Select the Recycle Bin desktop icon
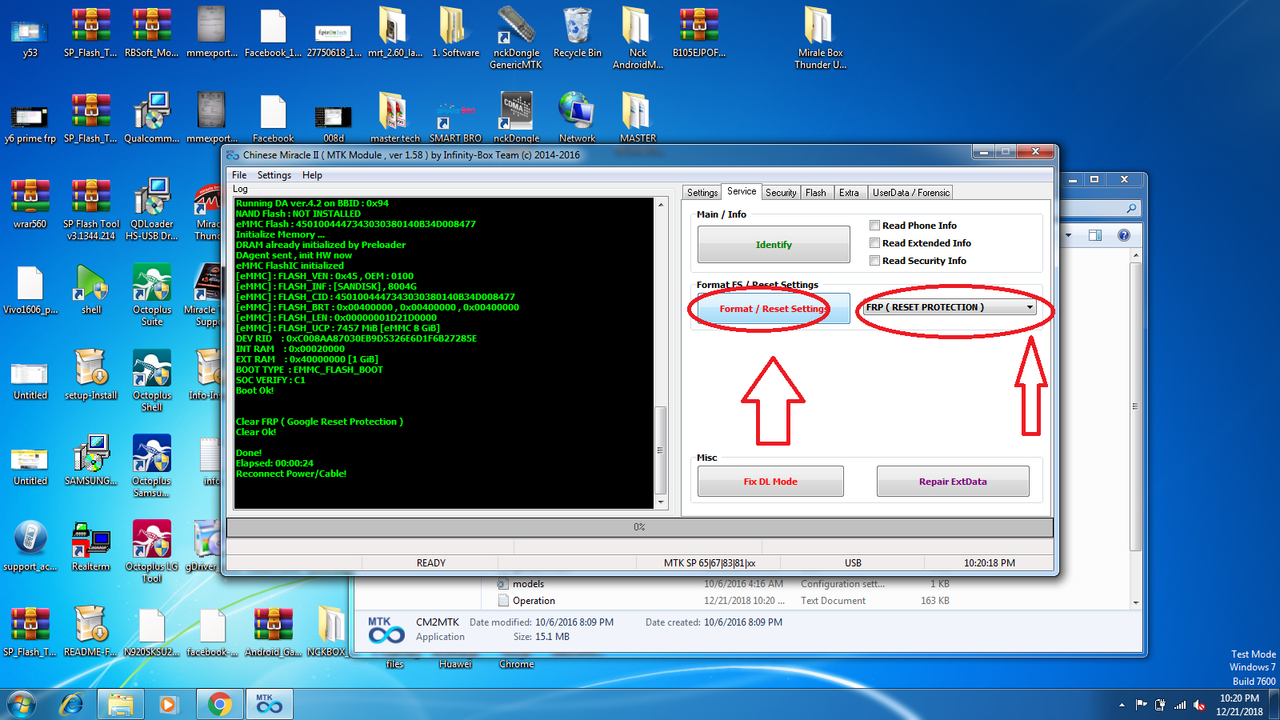Screen dimensions: 1280x720 (577, 33)
